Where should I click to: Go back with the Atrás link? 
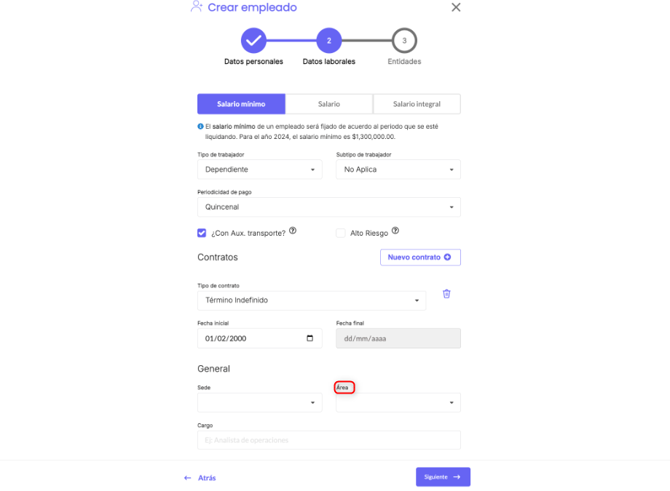[x=200, y=478]
